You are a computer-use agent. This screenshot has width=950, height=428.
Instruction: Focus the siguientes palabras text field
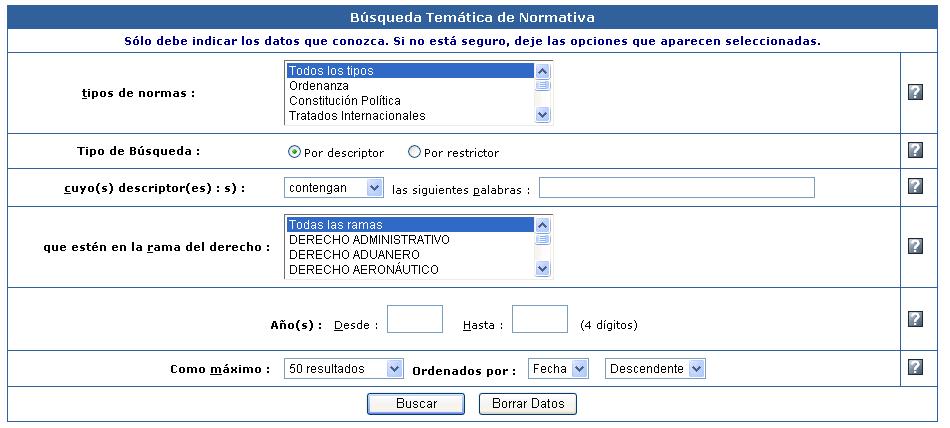(x=677, y=188)
